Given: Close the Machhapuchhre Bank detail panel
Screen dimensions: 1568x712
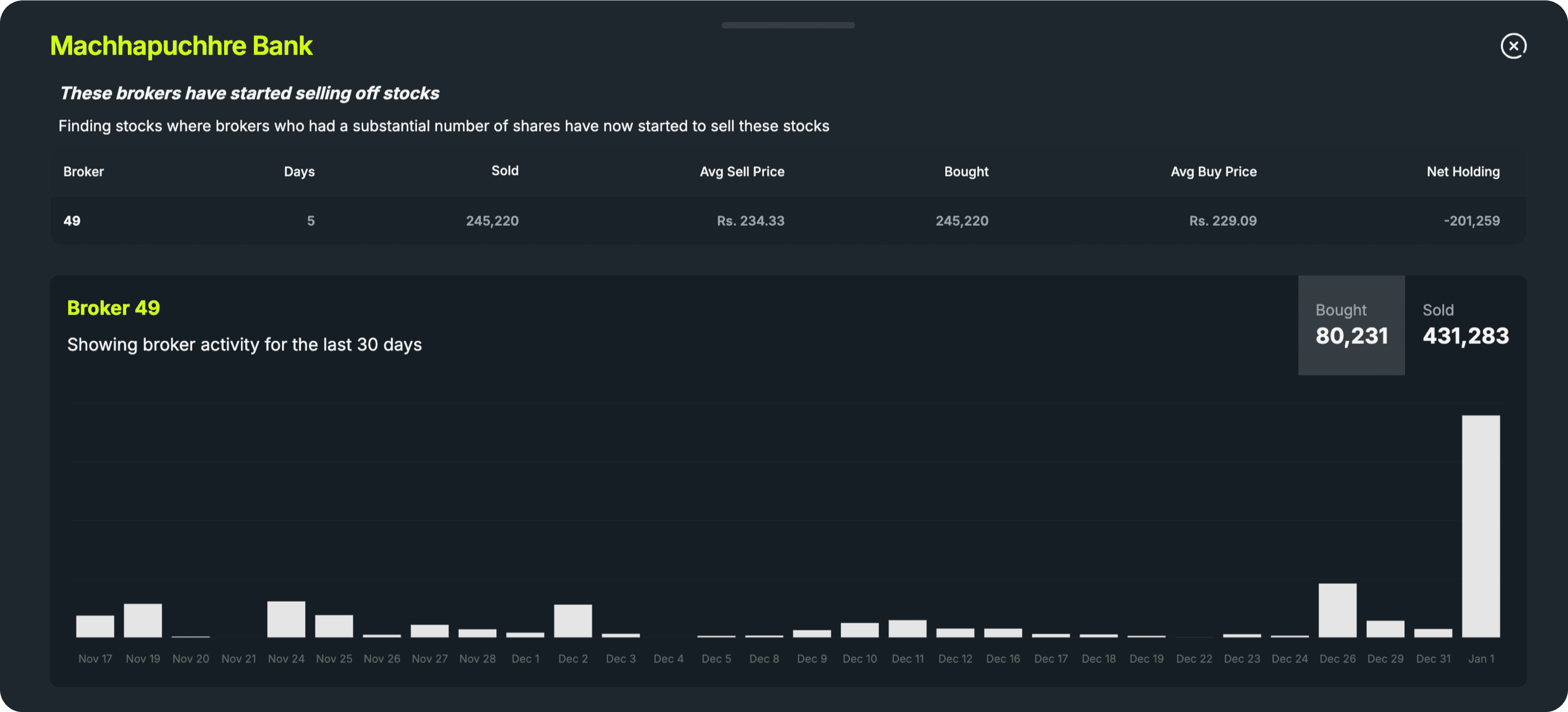Looking at the screenshot, I should [1514, 46].
